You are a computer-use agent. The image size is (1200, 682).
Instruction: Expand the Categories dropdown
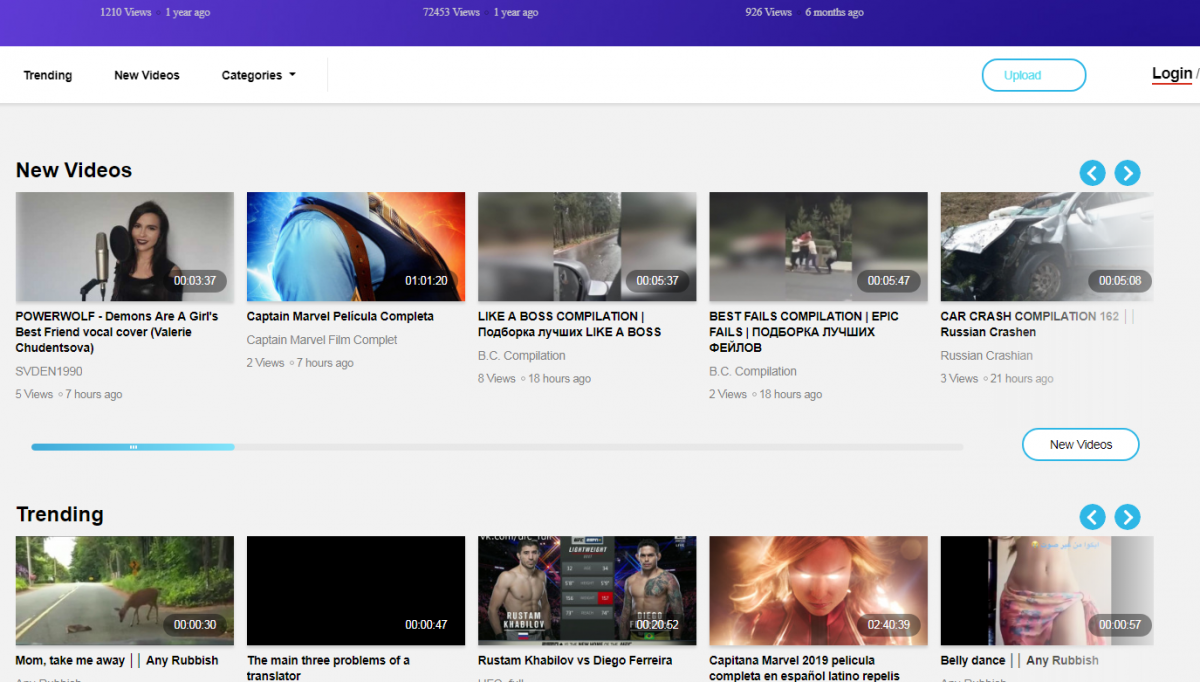[258, 75]
